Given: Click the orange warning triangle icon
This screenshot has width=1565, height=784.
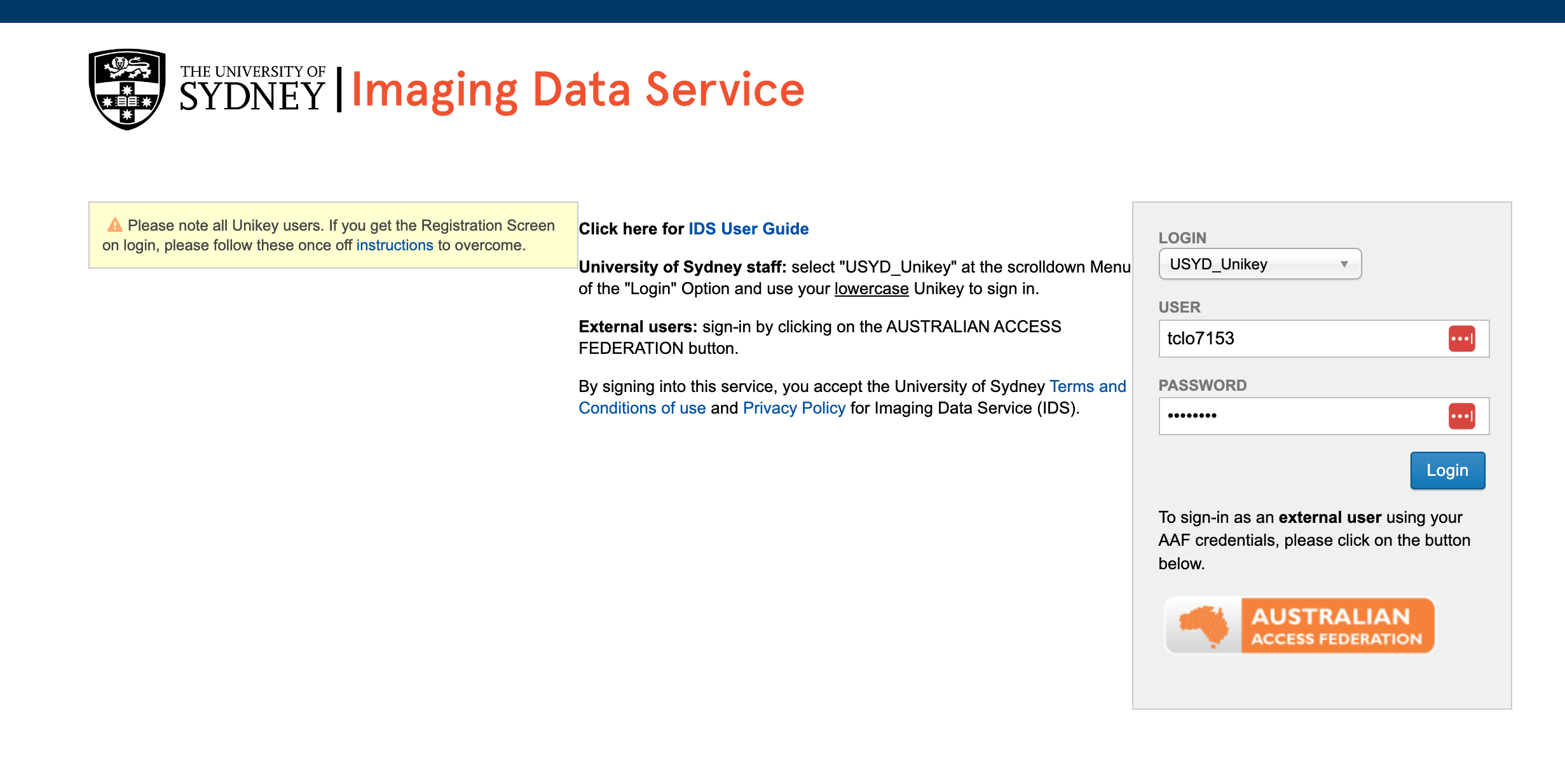Looking at the screenshot, I should [114, 225].
